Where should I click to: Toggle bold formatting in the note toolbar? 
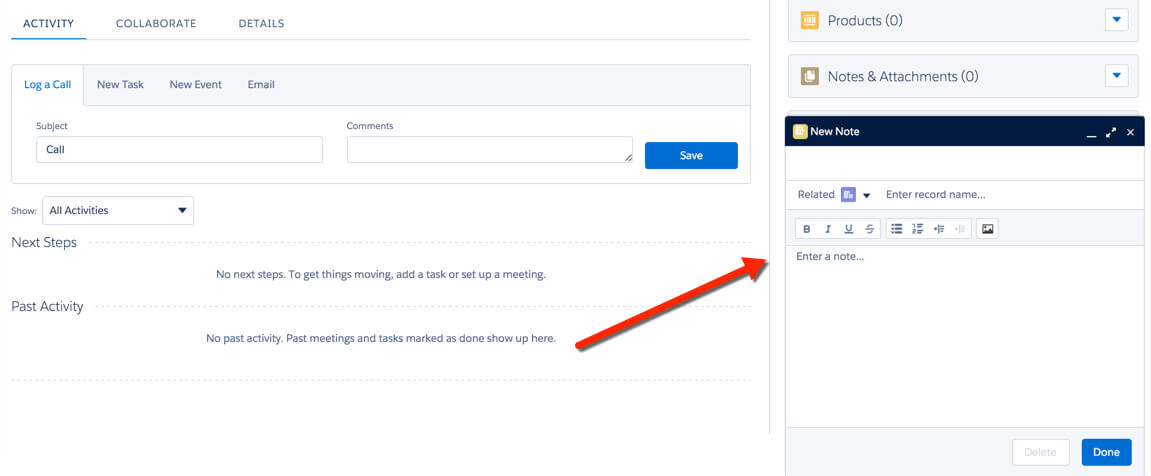pyautogui.click(x=807, y=229)
